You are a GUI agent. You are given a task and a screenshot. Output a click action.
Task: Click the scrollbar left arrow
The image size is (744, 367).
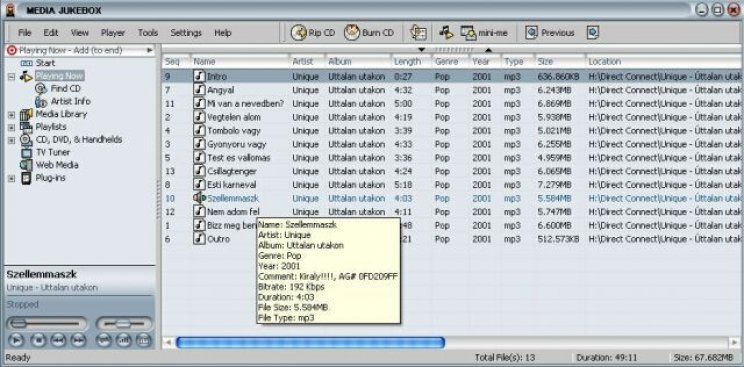[x=167, y=342]
